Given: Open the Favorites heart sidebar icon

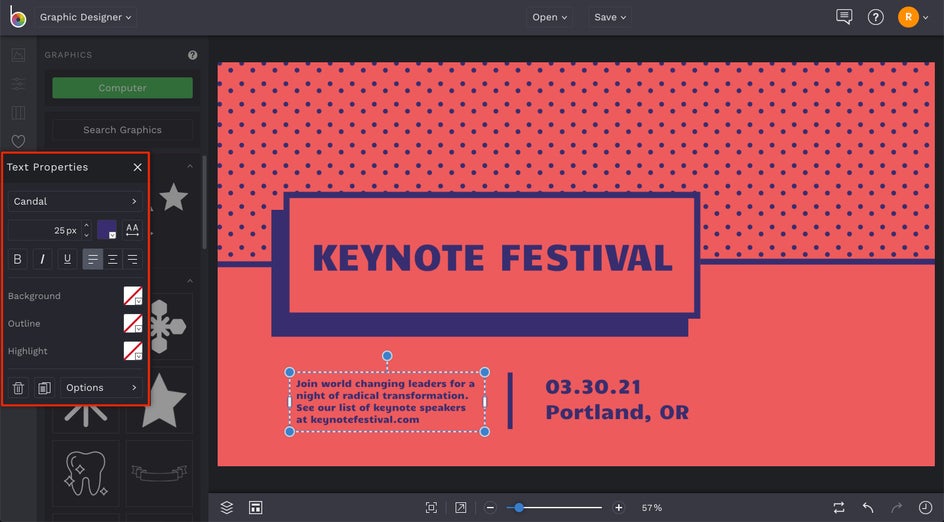Looking at the screenshot, I should (x=18, y=141).
